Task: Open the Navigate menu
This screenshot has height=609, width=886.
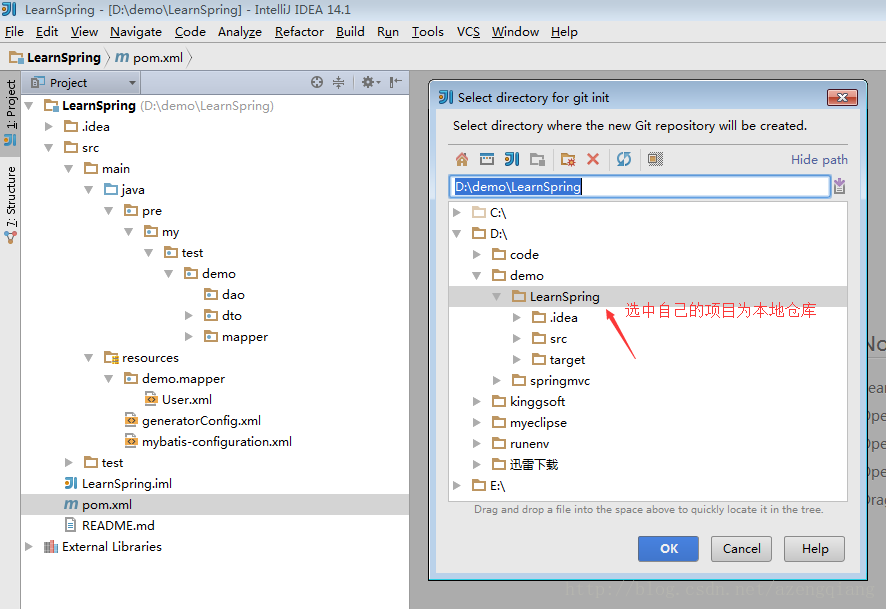Action: pos(136,32)
